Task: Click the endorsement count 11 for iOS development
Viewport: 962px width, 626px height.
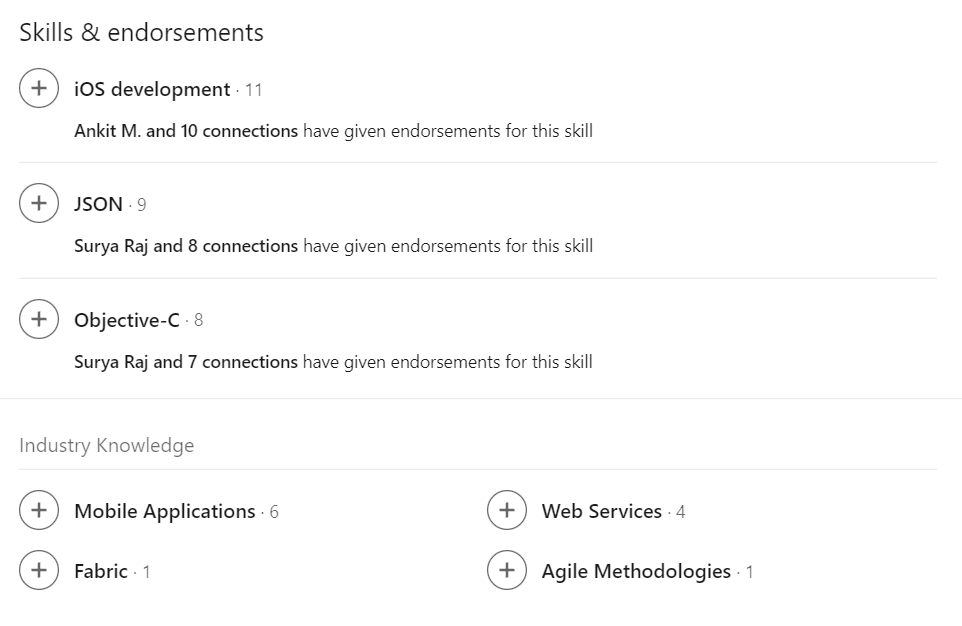Action: coord(254,90)
